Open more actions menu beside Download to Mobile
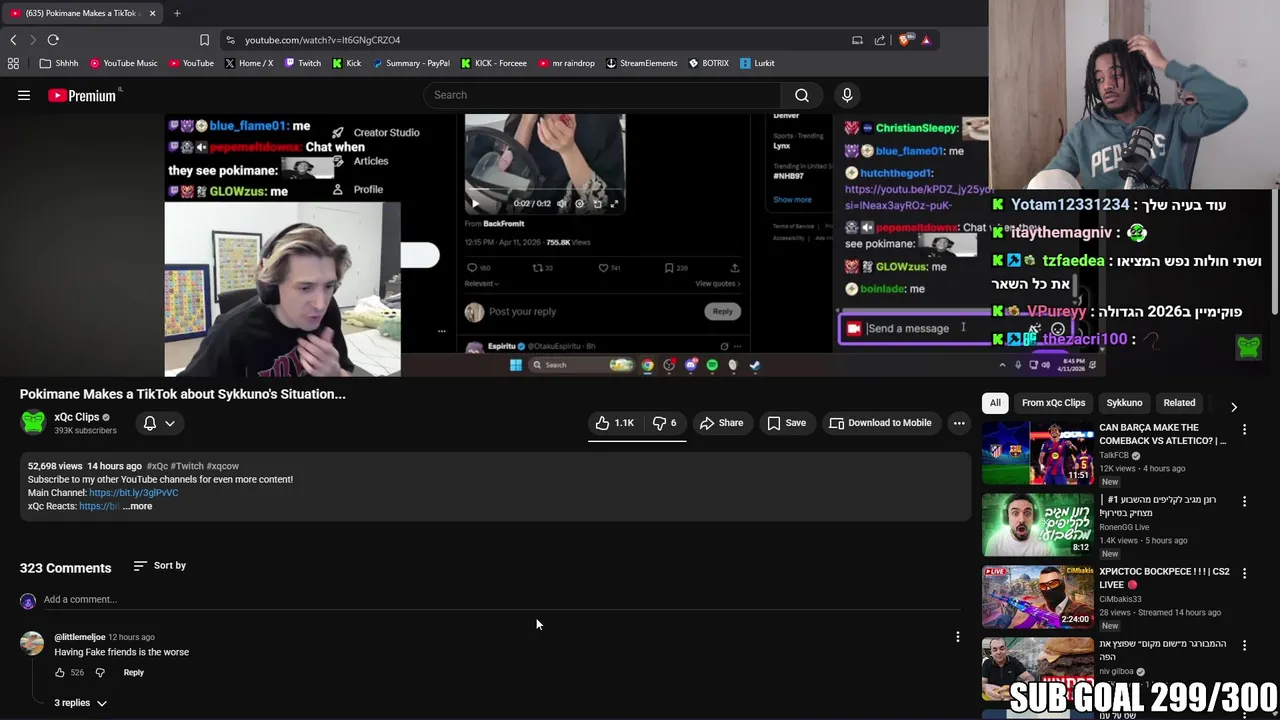Viewport: 1280px width, 720px height. (959, 423)
